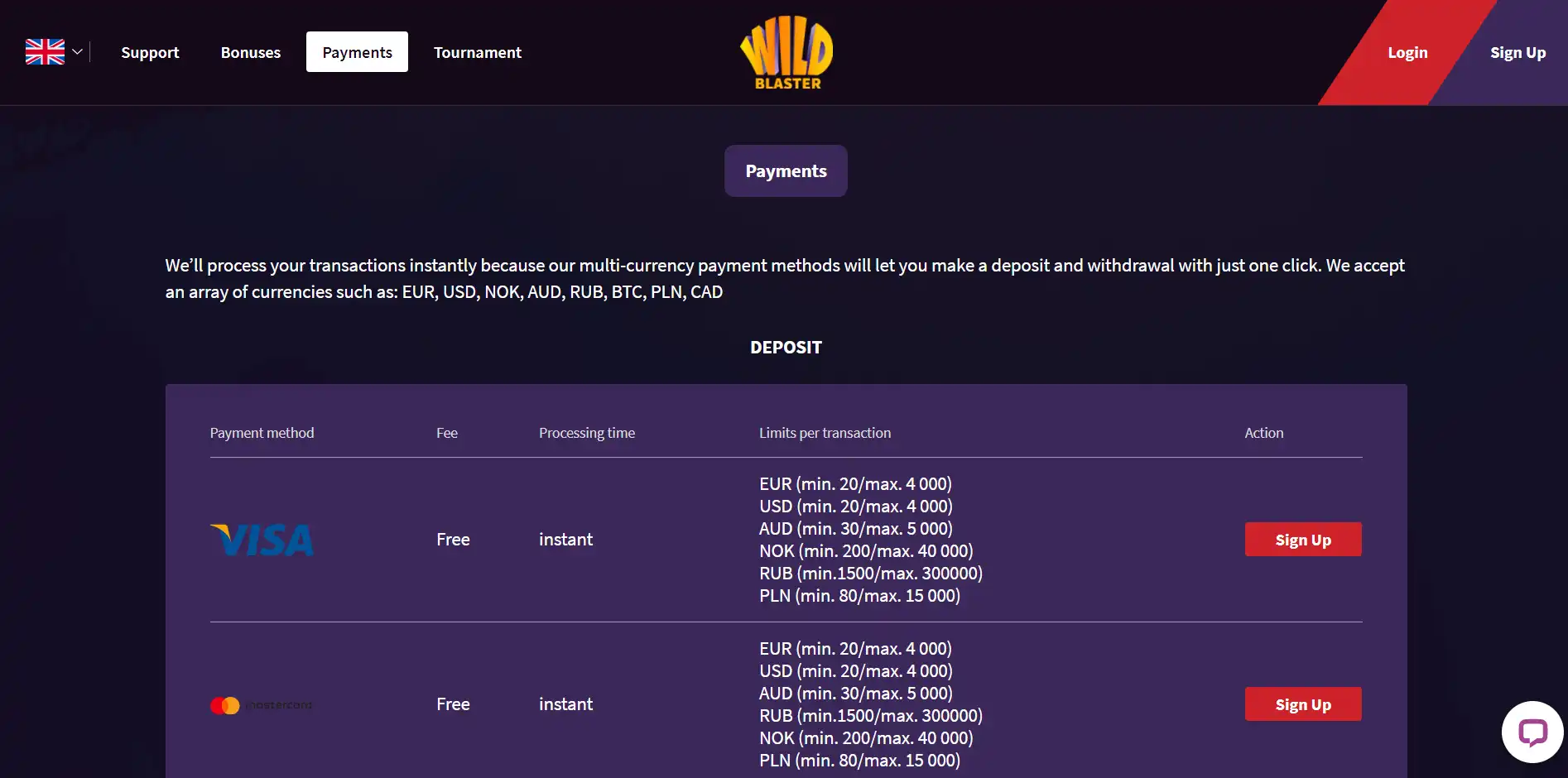Open the Support menu item
Screen dimensions: 1568x778
(150, 52)
